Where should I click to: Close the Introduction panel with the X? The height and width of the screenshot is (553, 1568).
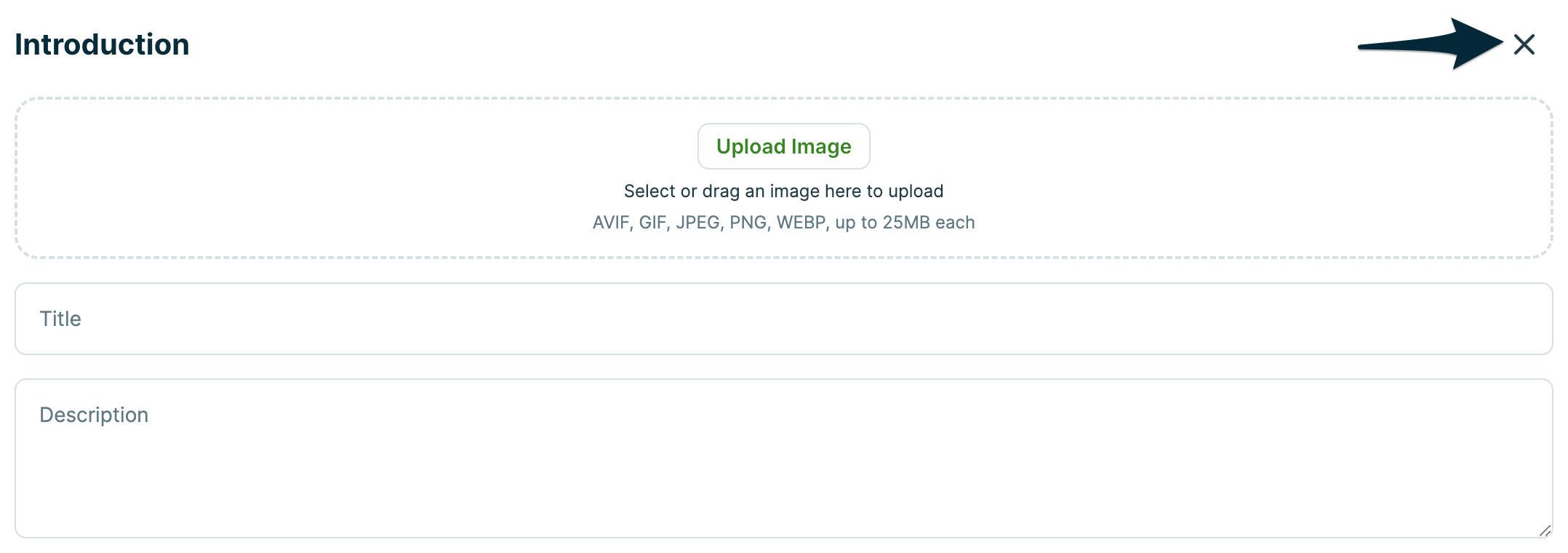1524,44
